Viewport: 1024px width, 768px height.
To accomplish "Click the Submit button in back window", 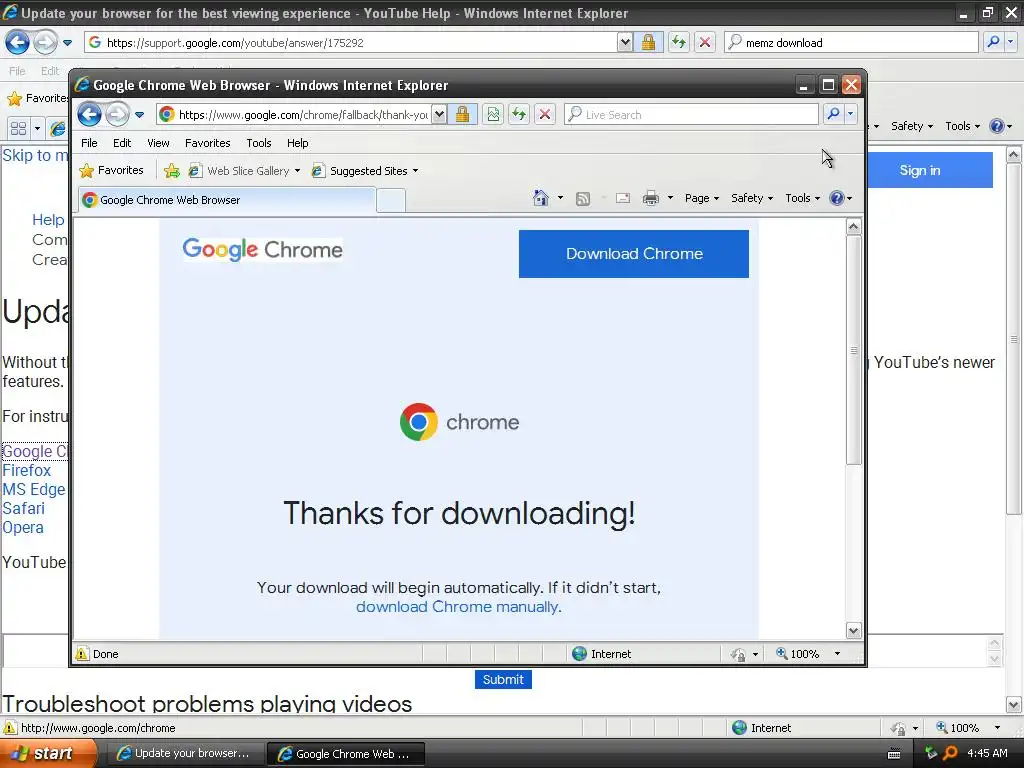I will pyautogui.click(x=503, y=679).
